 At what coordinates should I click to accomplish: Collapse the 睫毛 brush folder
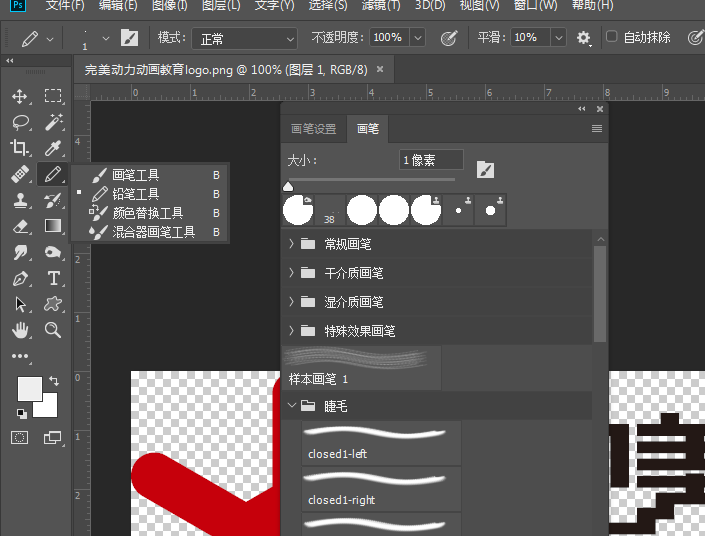tap(292, 406)
